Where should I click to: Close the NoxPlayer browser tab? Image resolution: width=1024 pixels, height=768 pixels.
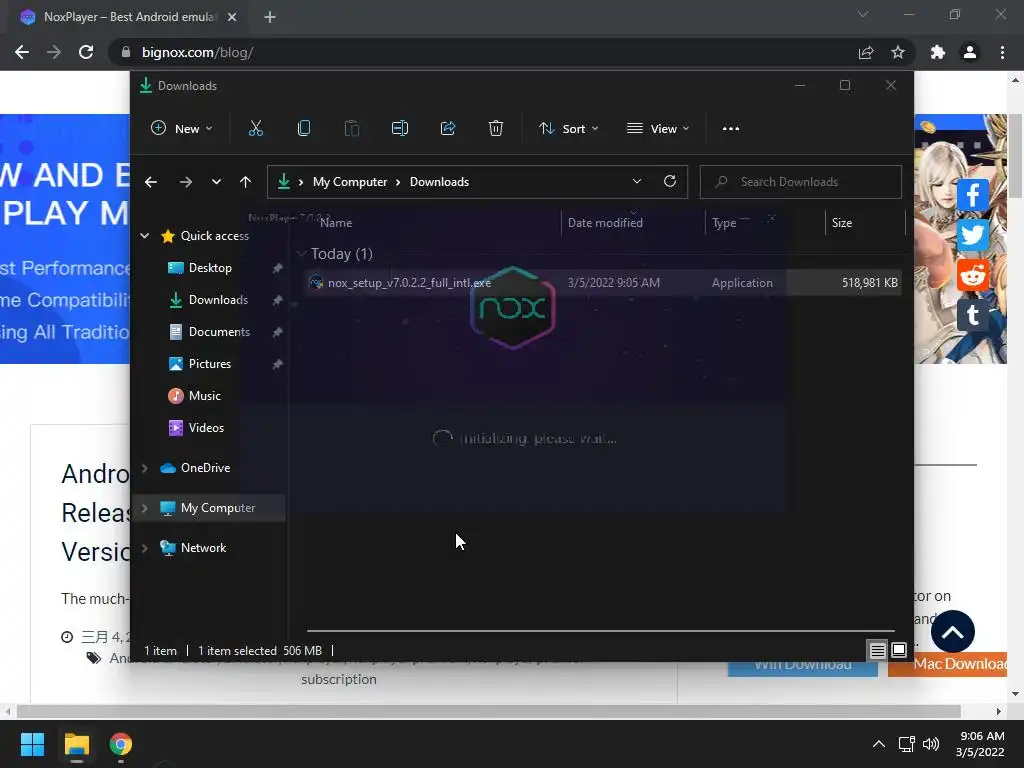click(x=232, y=17)
